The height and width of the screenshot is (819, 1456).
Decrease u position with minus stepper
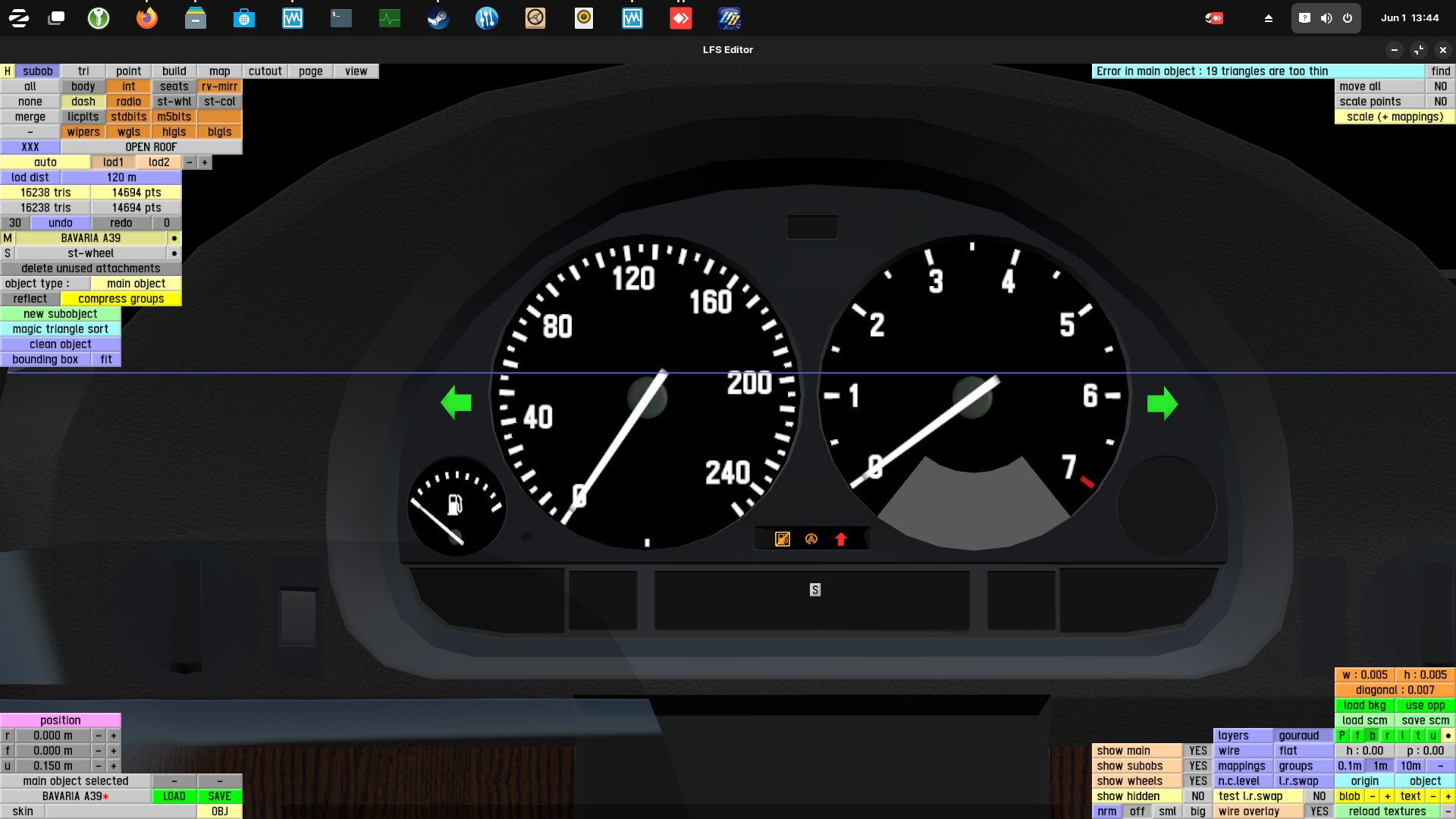pyautogui.click(x=99, y=766)
